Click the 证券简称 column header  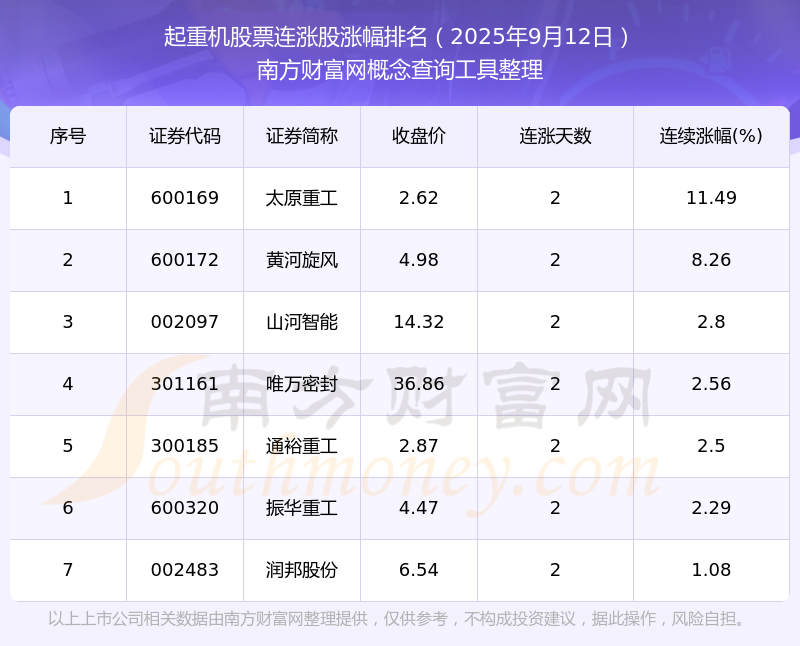[x=302, y=136]
